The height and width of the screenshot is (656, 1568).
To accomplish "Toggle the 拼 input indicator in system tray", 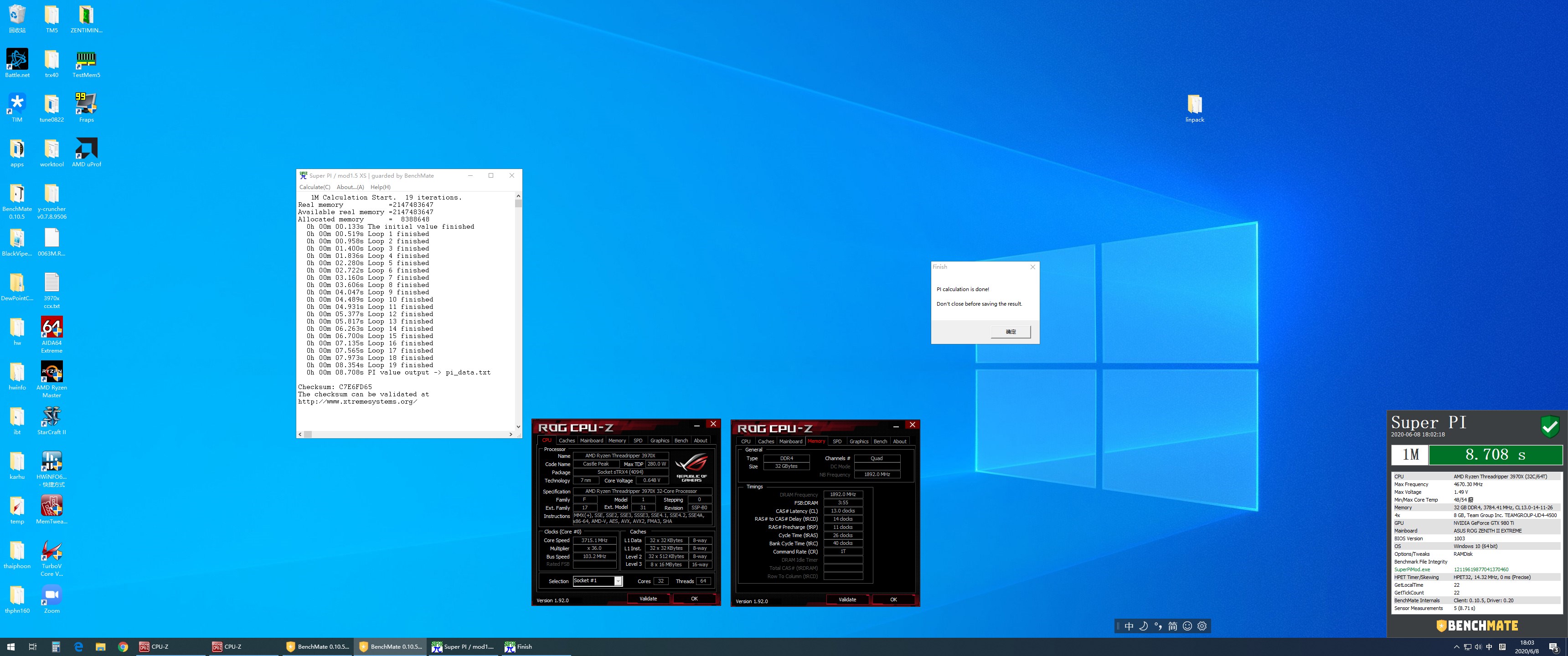I will click(x=1501, y=647).
